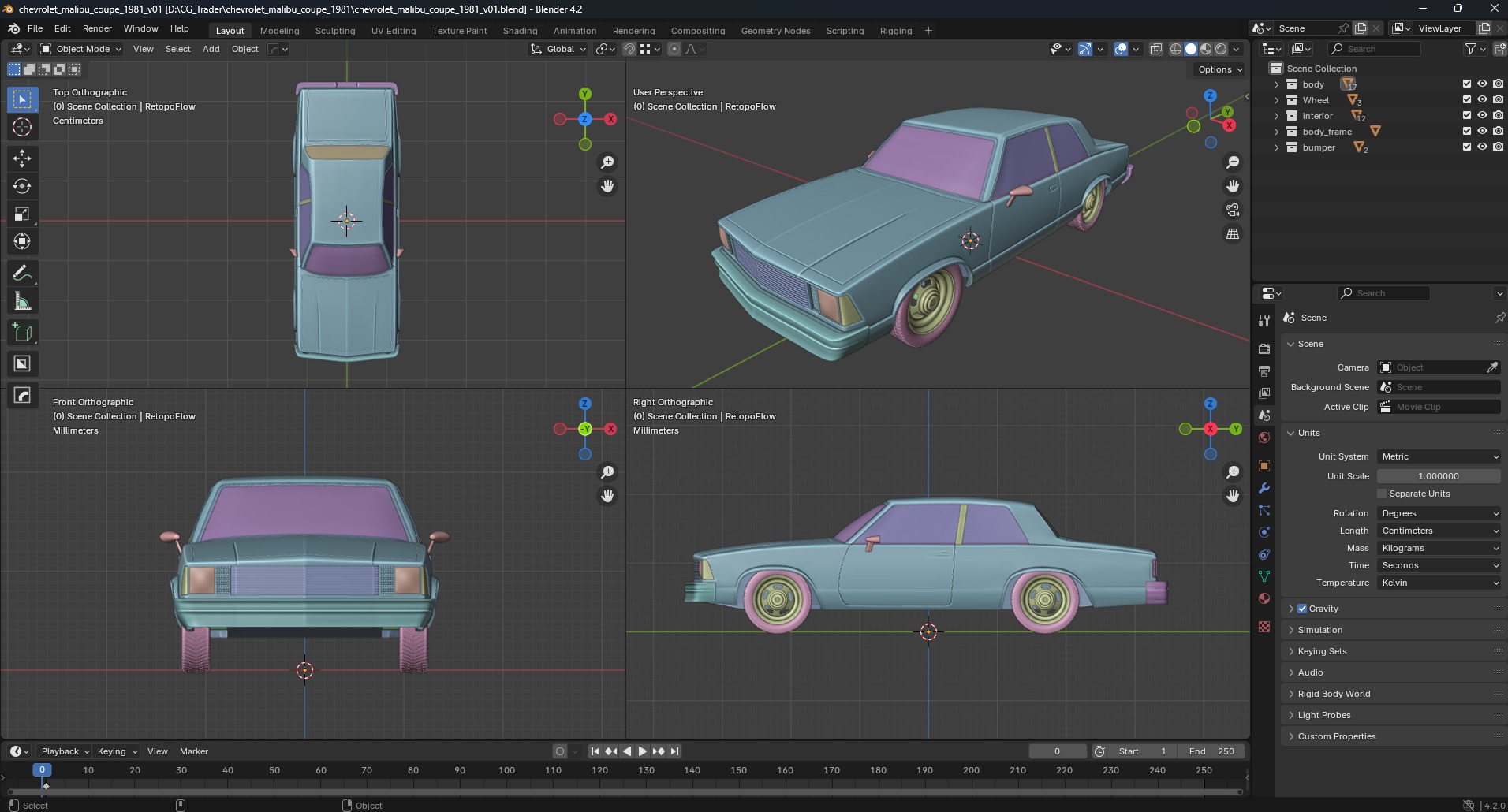
Task: Open the Render menu
Action: coord(97,28)
